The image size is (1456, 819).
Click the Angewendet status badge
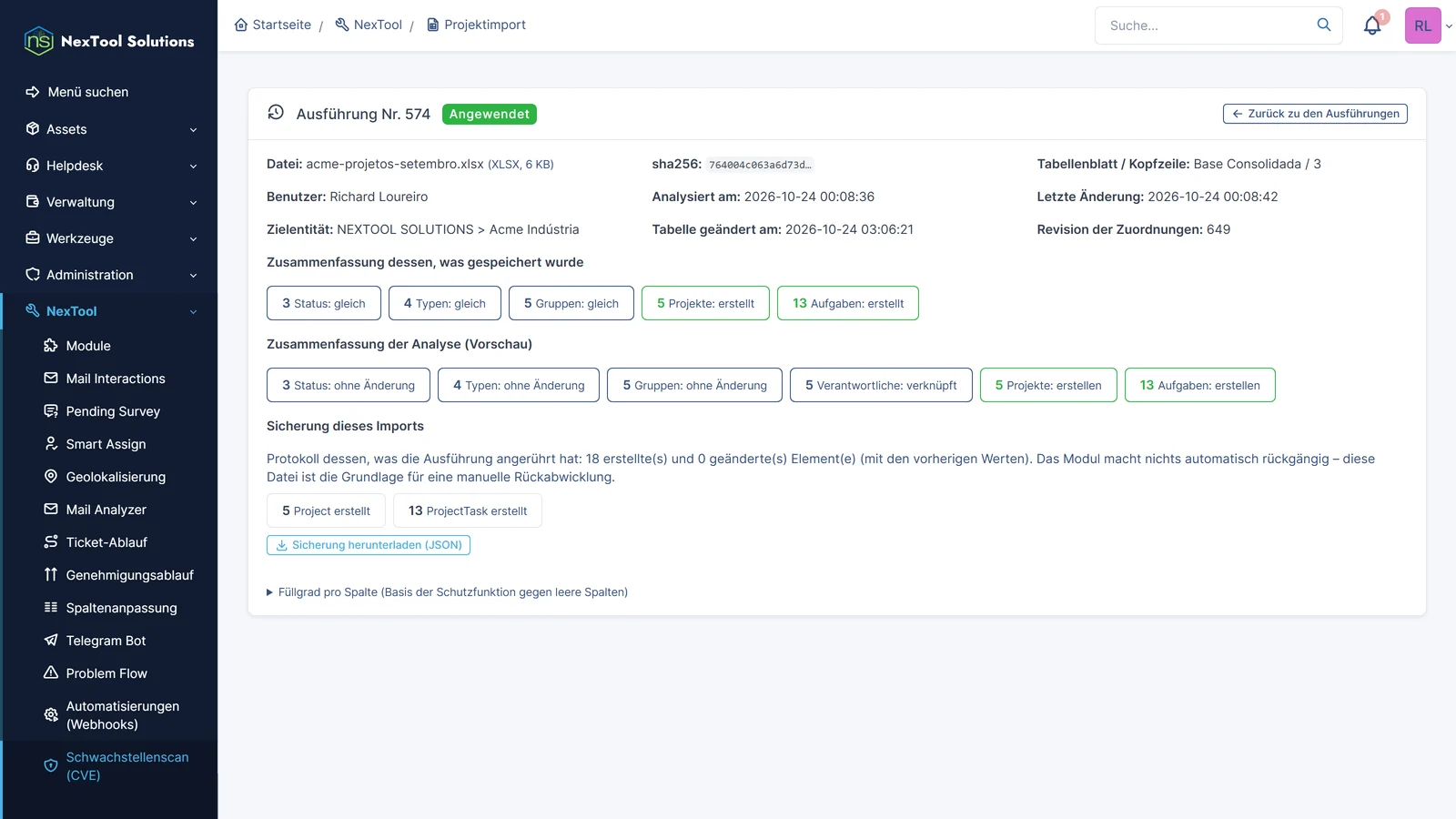pos(490,114)
